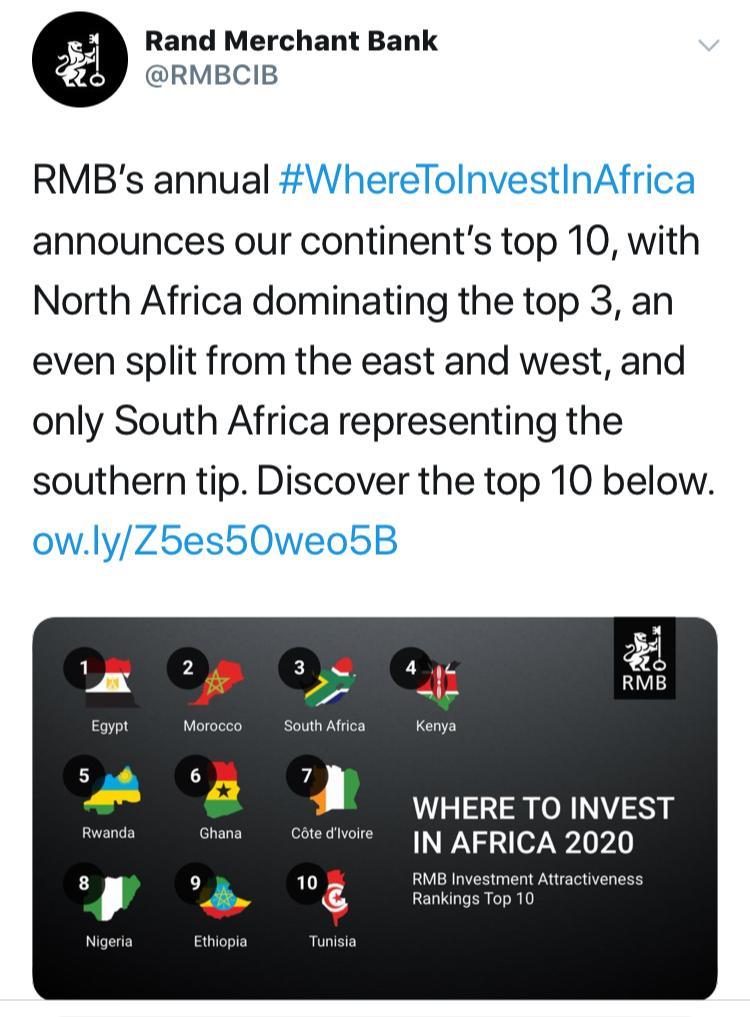The image size is (750, 1017).
Task: Tap the Rand Merchant Bank name
Action: pyautogui.click(x=291, y=41)
